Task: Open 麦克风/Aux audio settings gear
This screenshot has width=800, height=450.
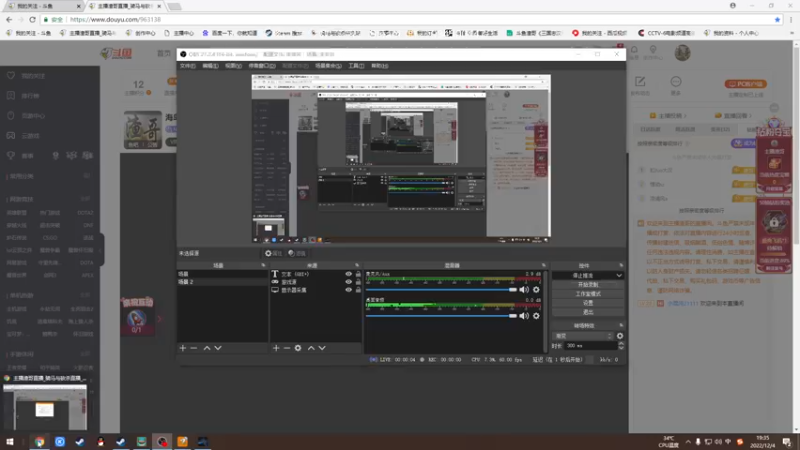Action: point(536,290)
